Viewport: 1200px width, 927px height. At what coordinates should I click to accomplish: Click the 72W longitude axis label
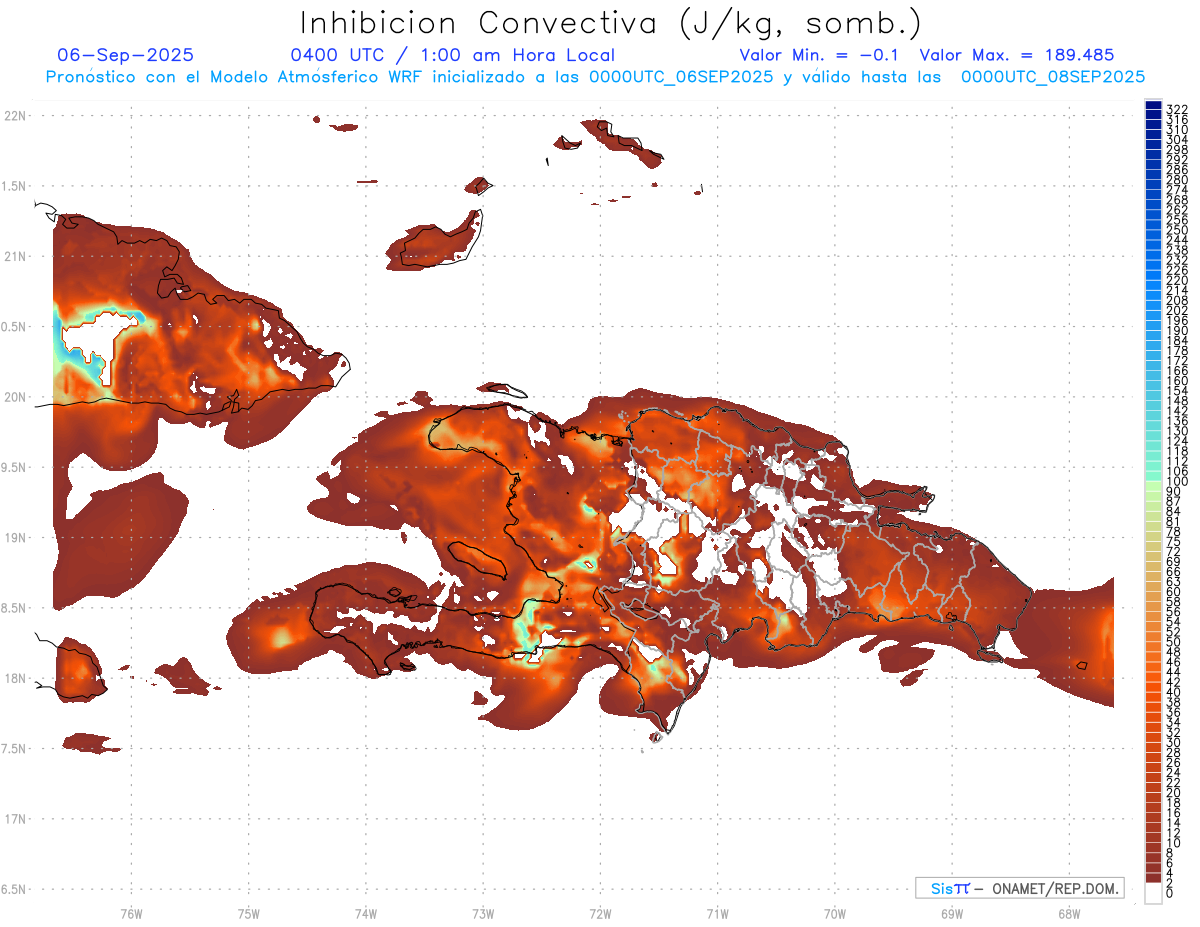(x=600, y=913)
